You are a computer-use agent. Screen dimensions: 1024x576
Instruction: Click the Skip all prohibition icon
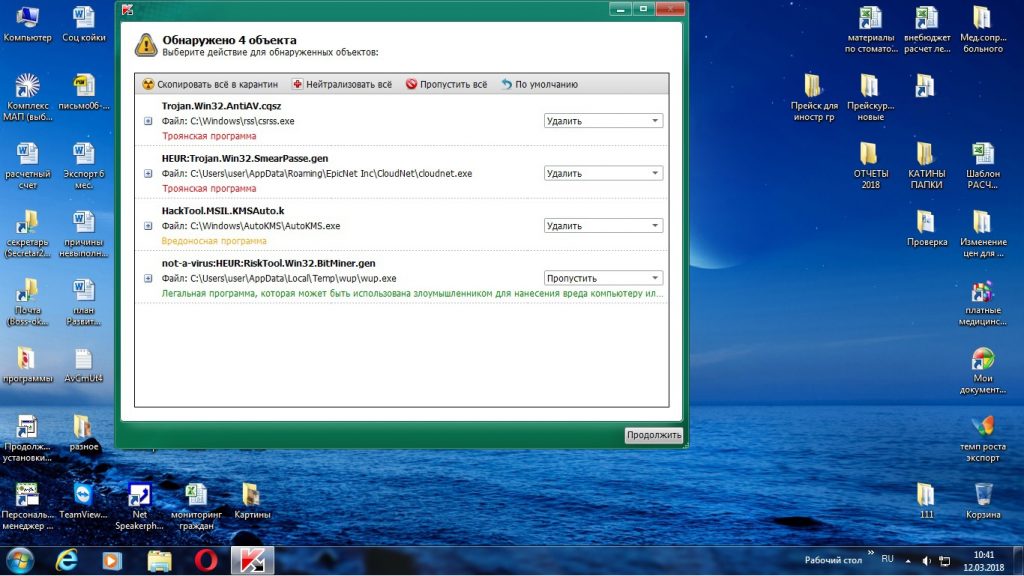click(411, 84)
